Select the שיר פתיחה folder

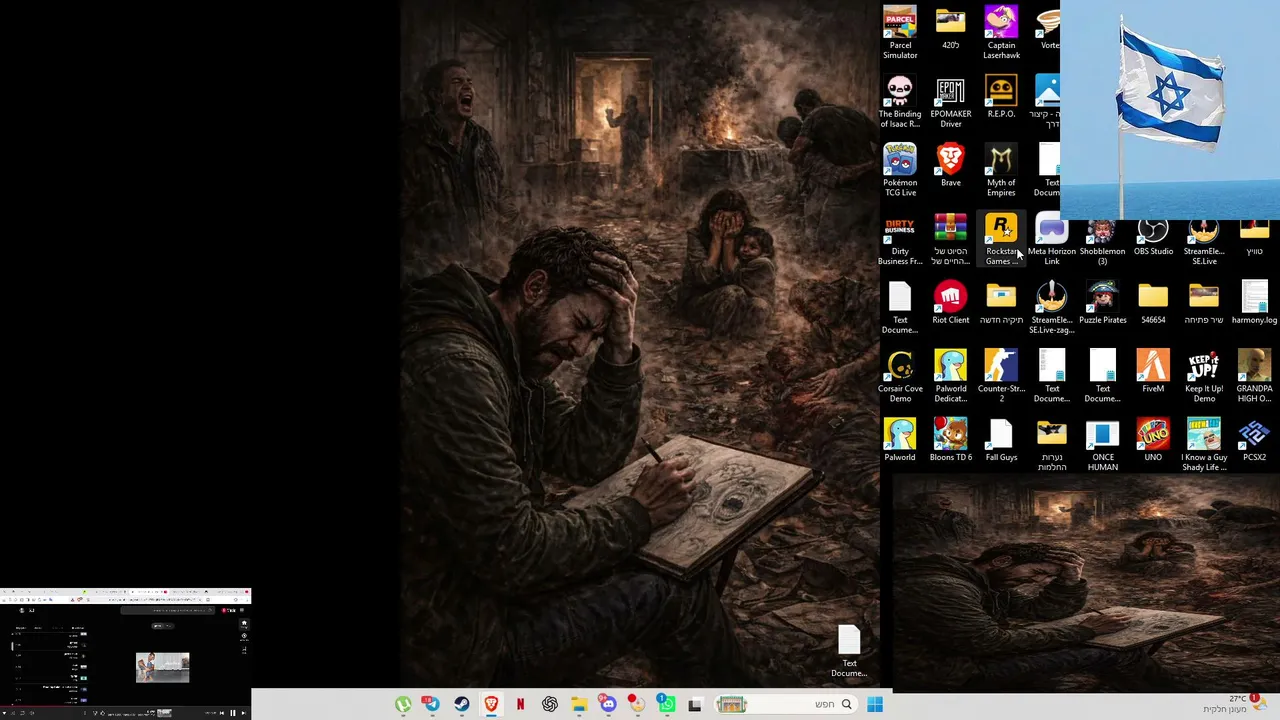[1204, 303]
